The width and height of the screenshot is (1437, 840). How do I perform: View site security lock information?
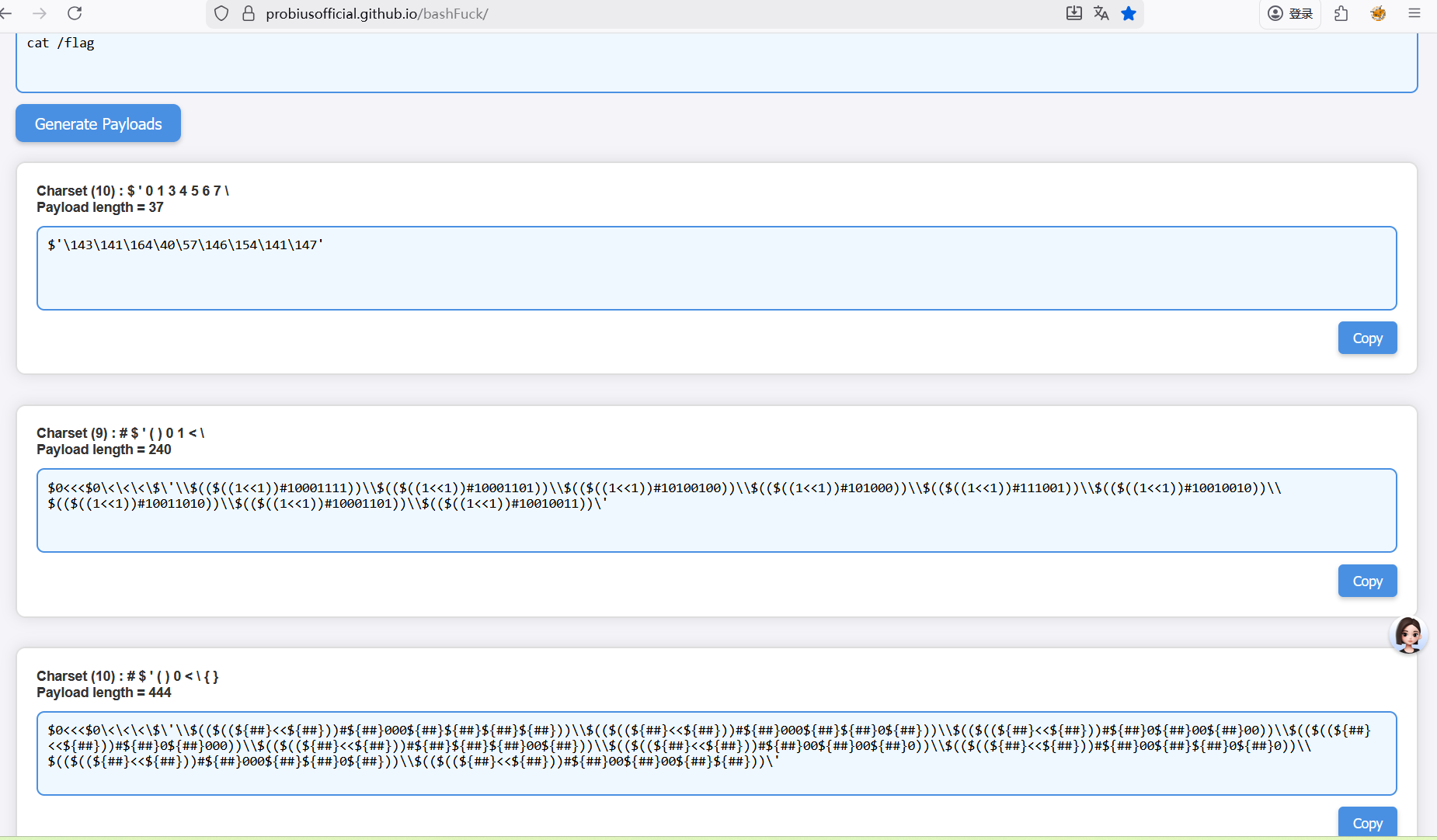tap(249, 13)
